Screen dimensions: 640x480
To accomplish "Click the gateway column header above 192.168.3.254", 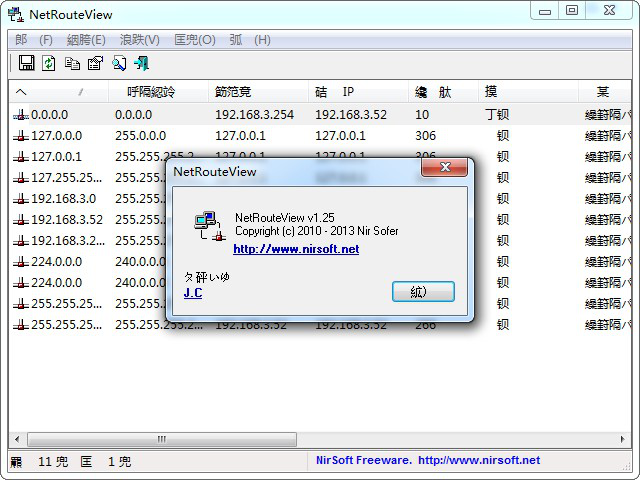I will pos(258,92).
